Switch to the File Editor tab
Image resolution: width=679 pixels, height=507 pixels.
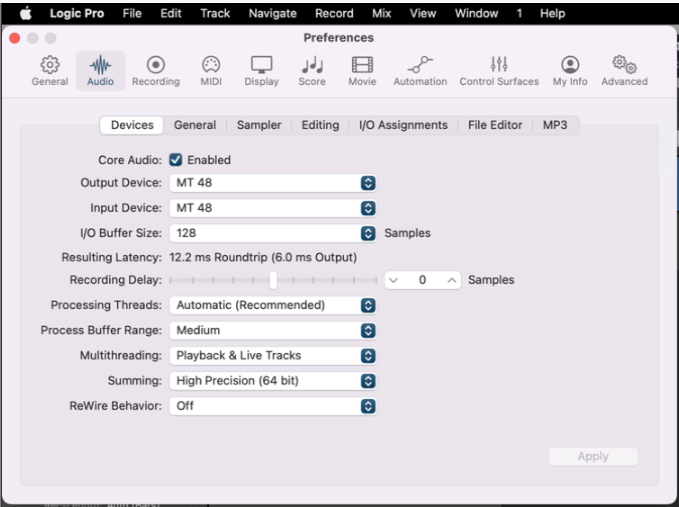click(x=495, y=125)
